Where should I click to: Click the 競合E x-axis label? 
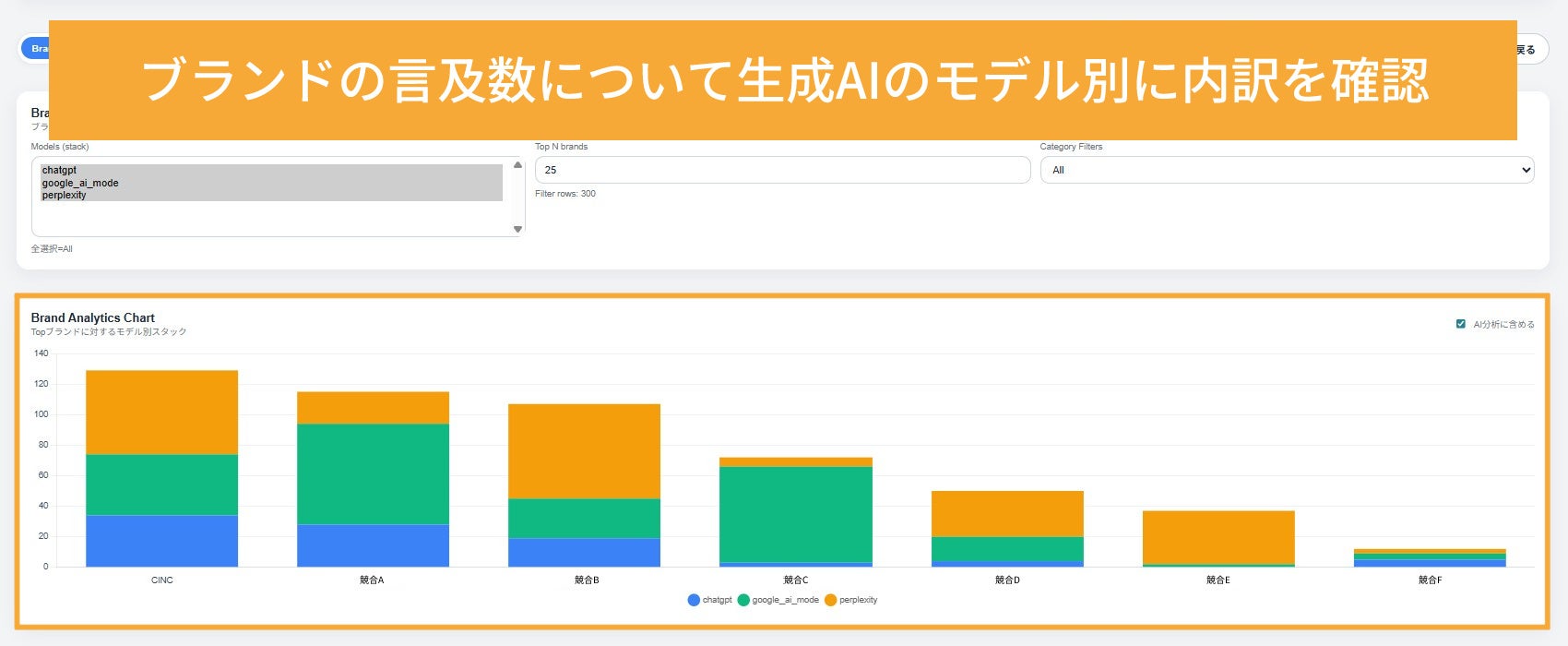1218,580
